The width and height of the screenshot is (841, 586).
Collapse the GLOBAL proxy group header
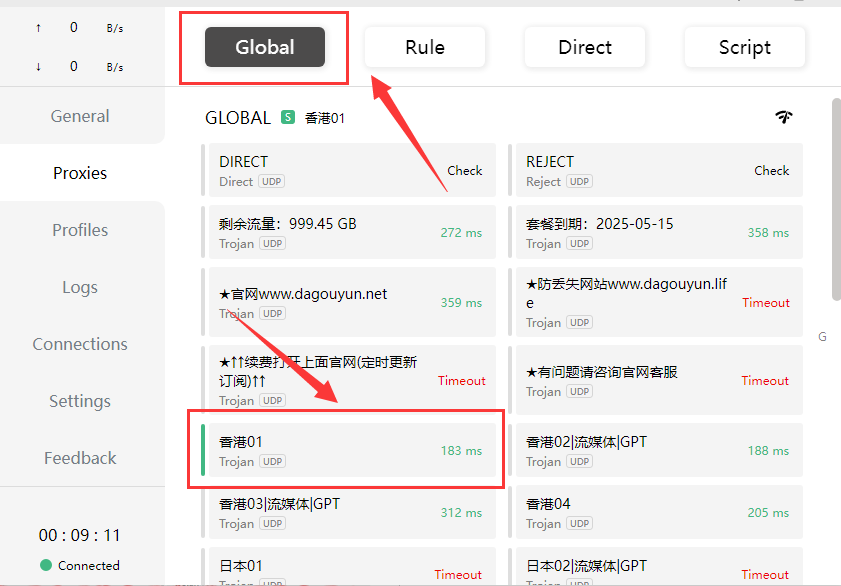click(238, 118)
